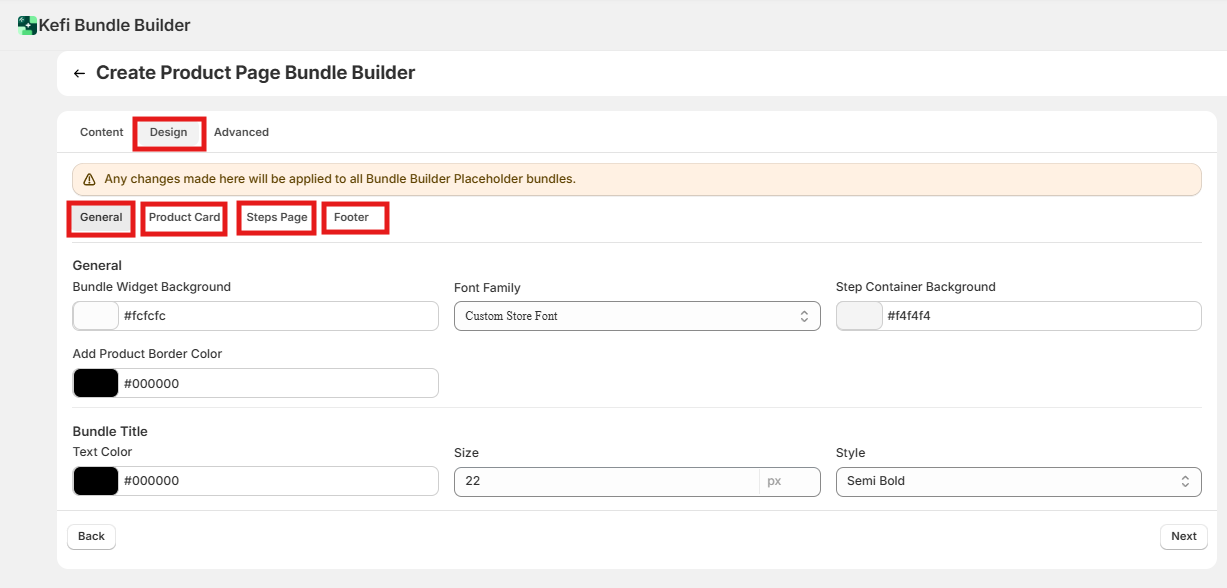The height and width of the screenshot is (588, 1227).
Task: Choose the Bundle Title Text Color swatch
Action: [96, 481]
